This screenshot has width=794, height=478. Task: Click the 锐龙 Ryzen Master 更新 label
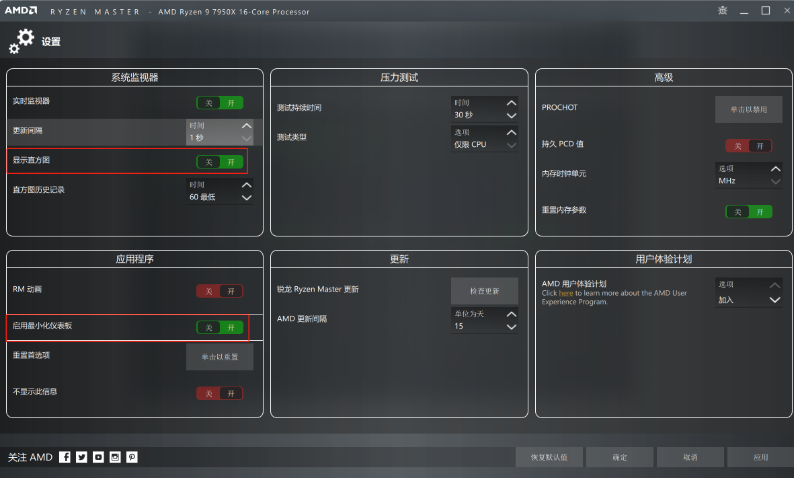pyautogui.click(x=317, y=289)
